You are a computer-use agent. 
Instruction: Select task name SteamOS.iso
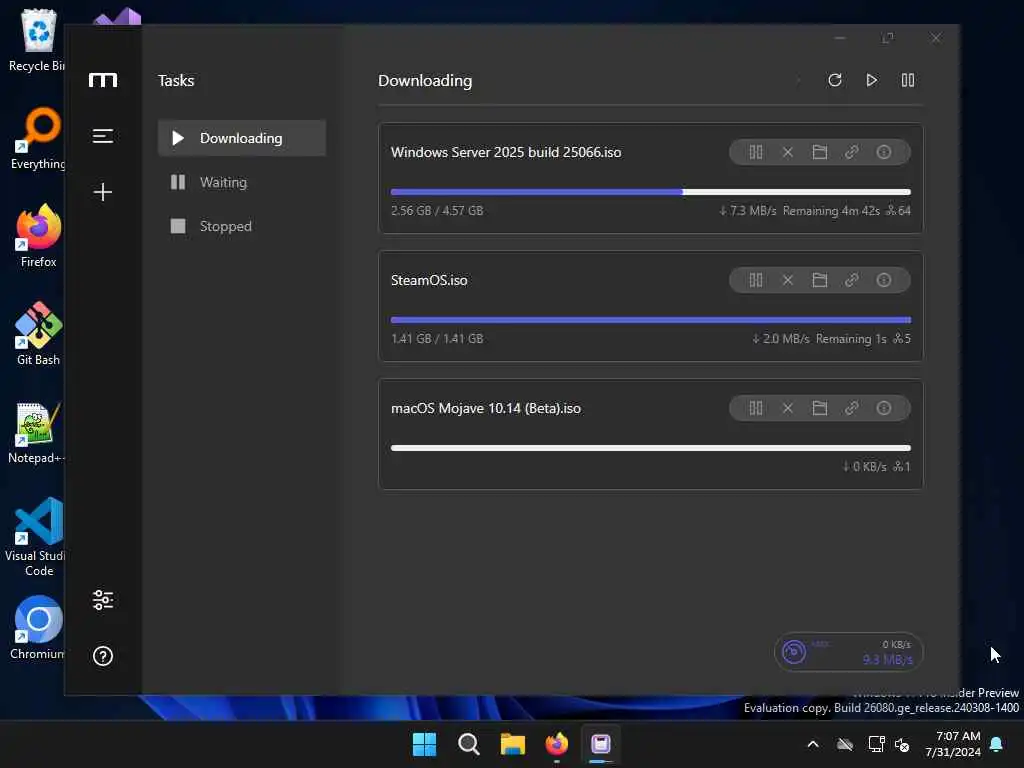tap(429, 280)
